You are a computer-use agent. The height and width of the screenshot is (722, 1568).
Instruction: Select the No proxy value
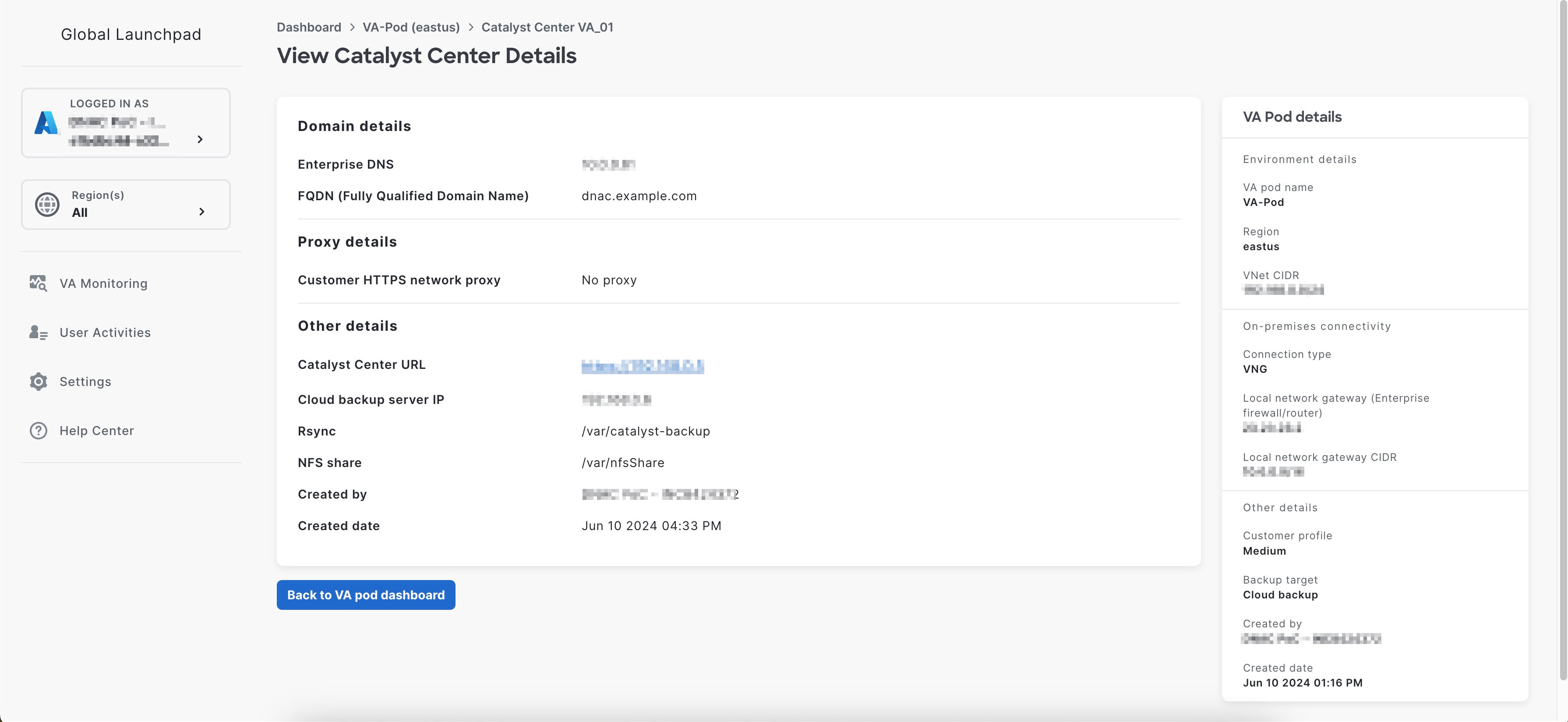click(x=609, y=280)
